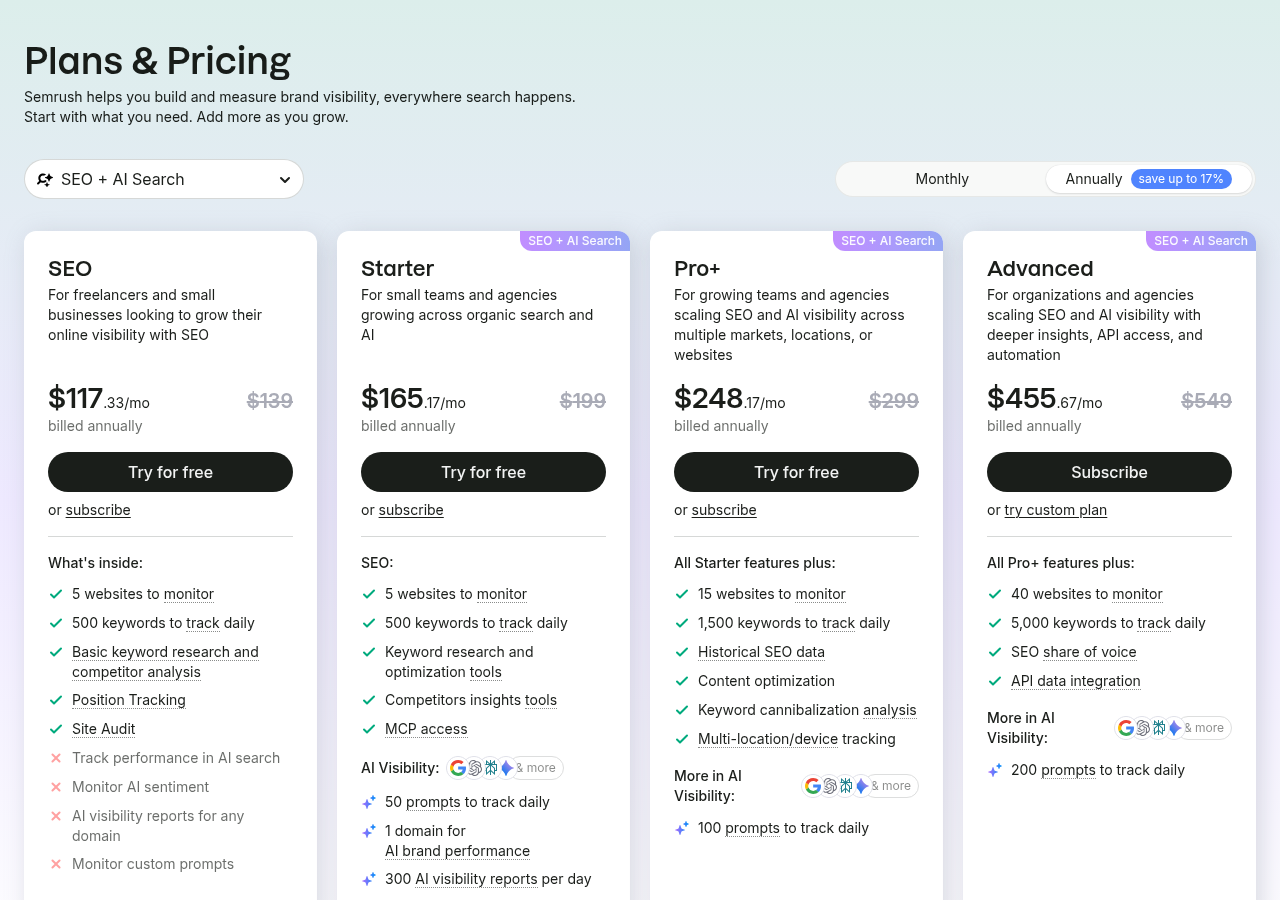Viewport: 1280px width, 900px height.
Task: Click 'monitor' in 15 websites to monitor
Action: click(821, 594)
